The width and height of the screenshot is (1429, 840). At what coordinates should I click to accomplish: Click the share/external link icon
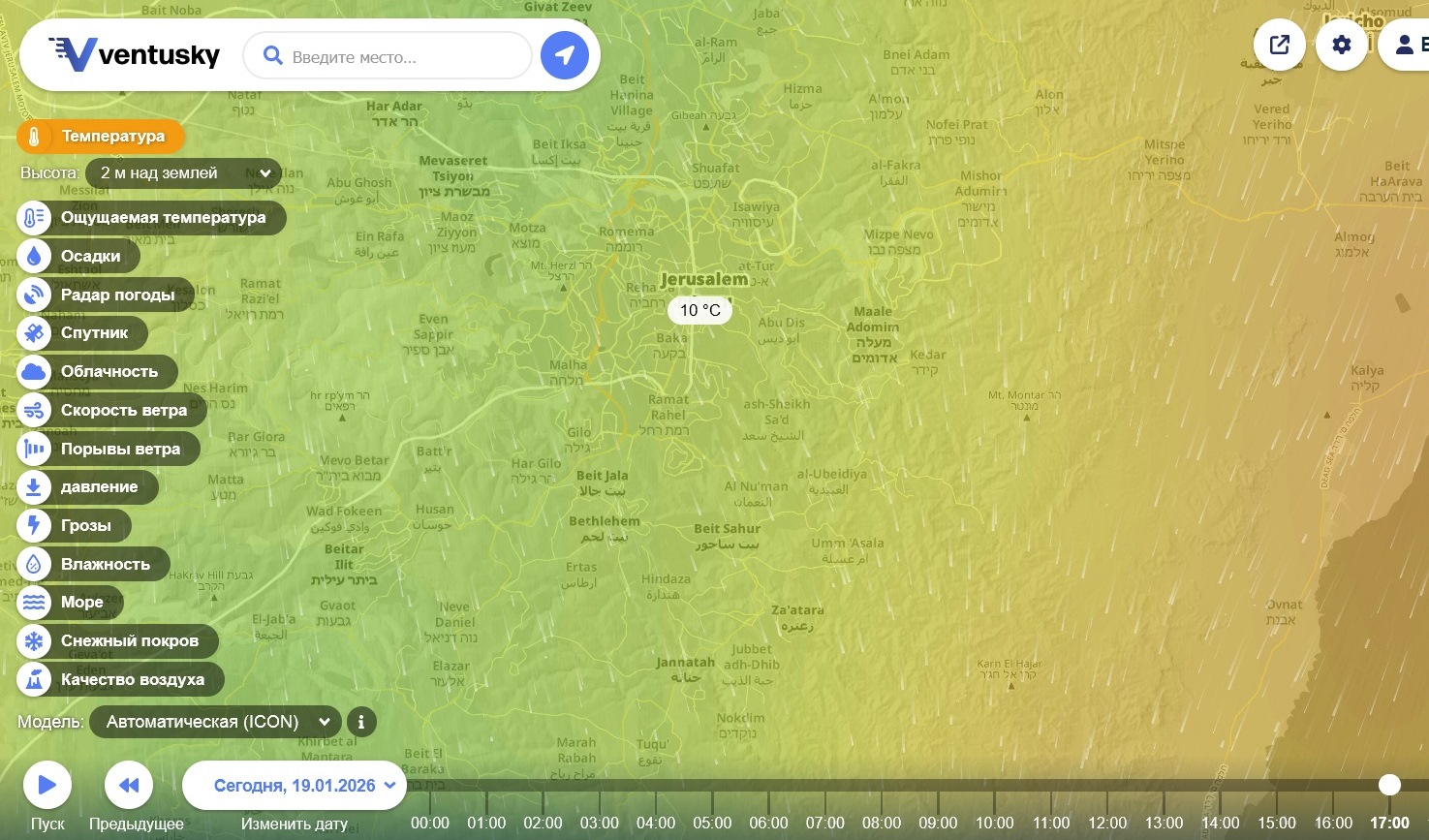click(1279, 45)
